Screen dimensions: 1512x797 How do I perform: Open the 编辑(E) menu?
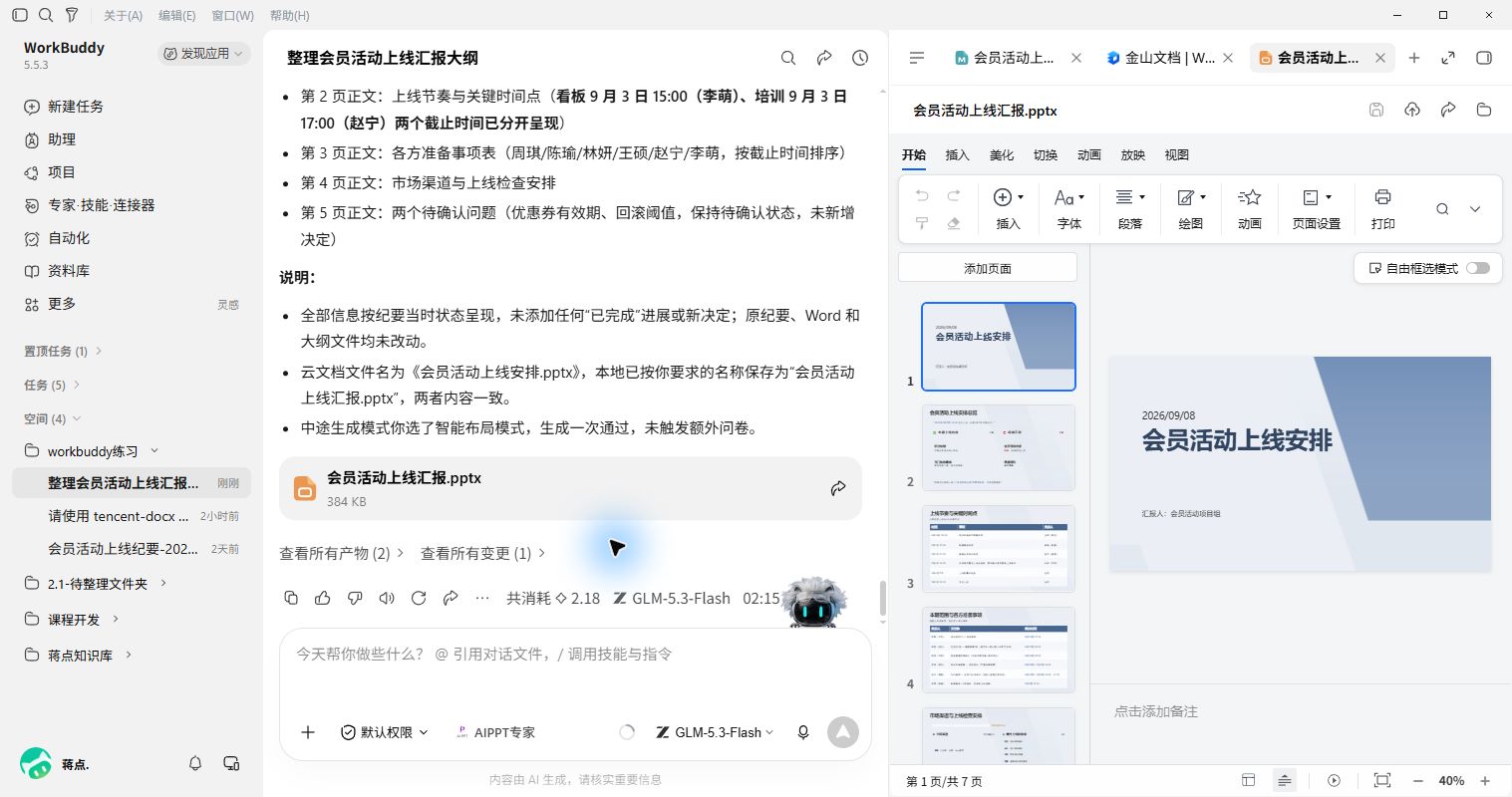tap(177, 15)
